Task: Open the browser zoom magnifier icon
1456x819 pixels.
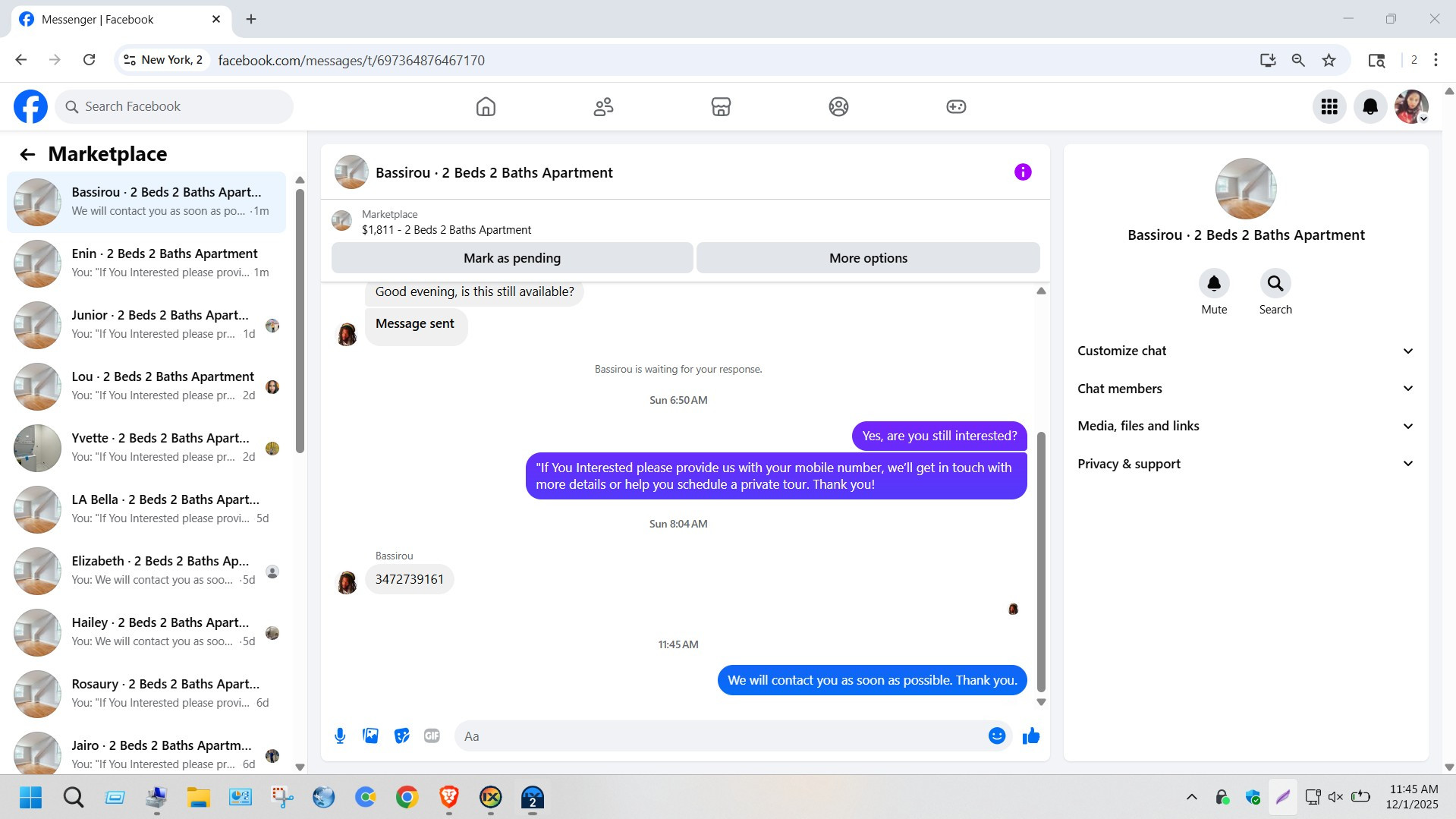Action: coord(1298,60)
